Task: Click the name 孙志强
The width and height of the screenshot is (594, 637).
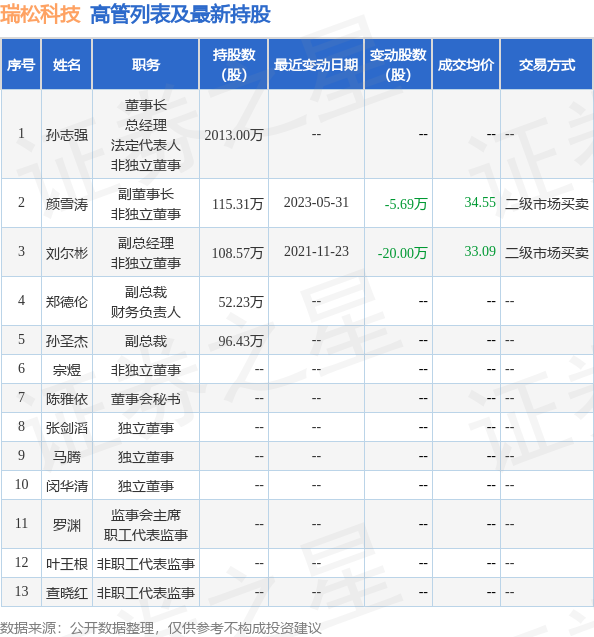Action: click(67, 135)
